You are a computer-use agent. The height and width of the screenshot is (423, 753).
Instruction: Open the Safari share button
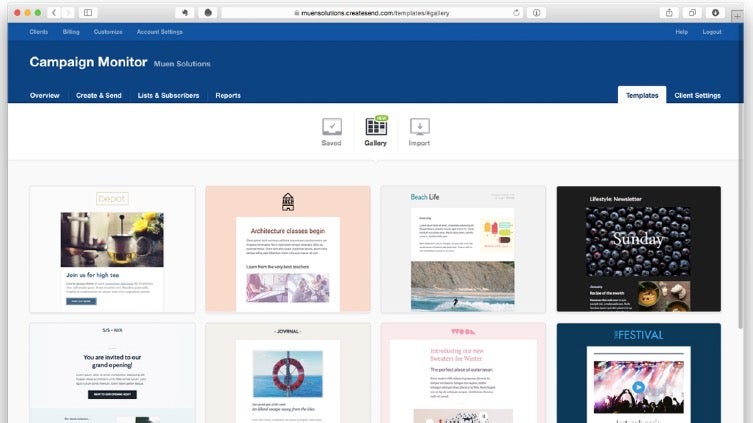(x=669, y=13)
